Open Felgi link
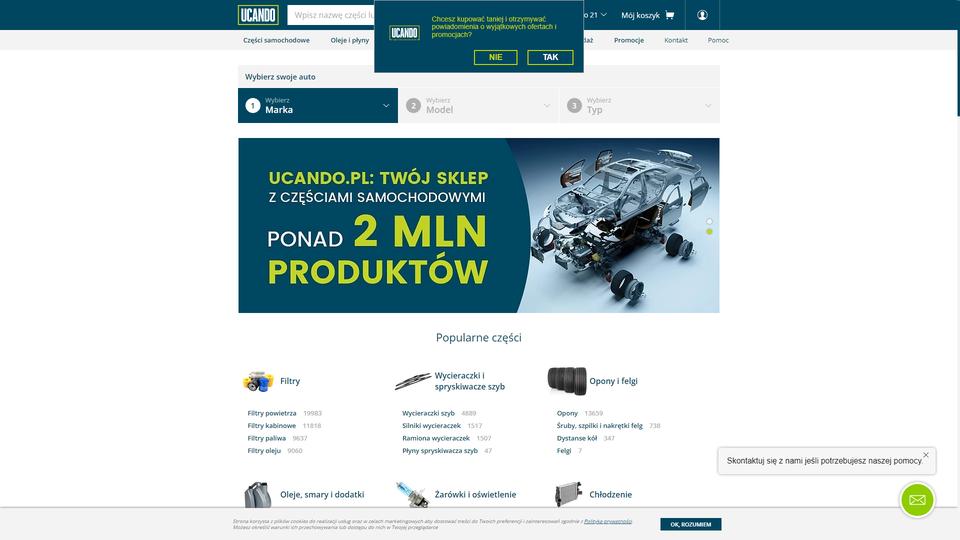This screenshot has width=960, height=540. point(563,451)
